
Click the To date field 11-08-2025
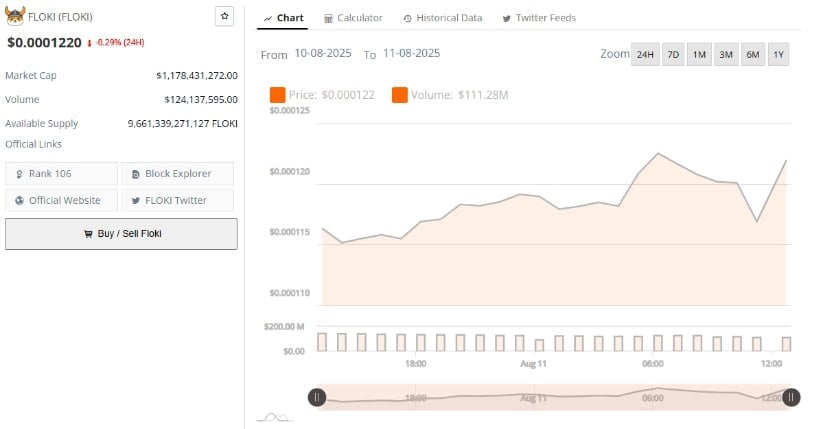click(411, 53)
